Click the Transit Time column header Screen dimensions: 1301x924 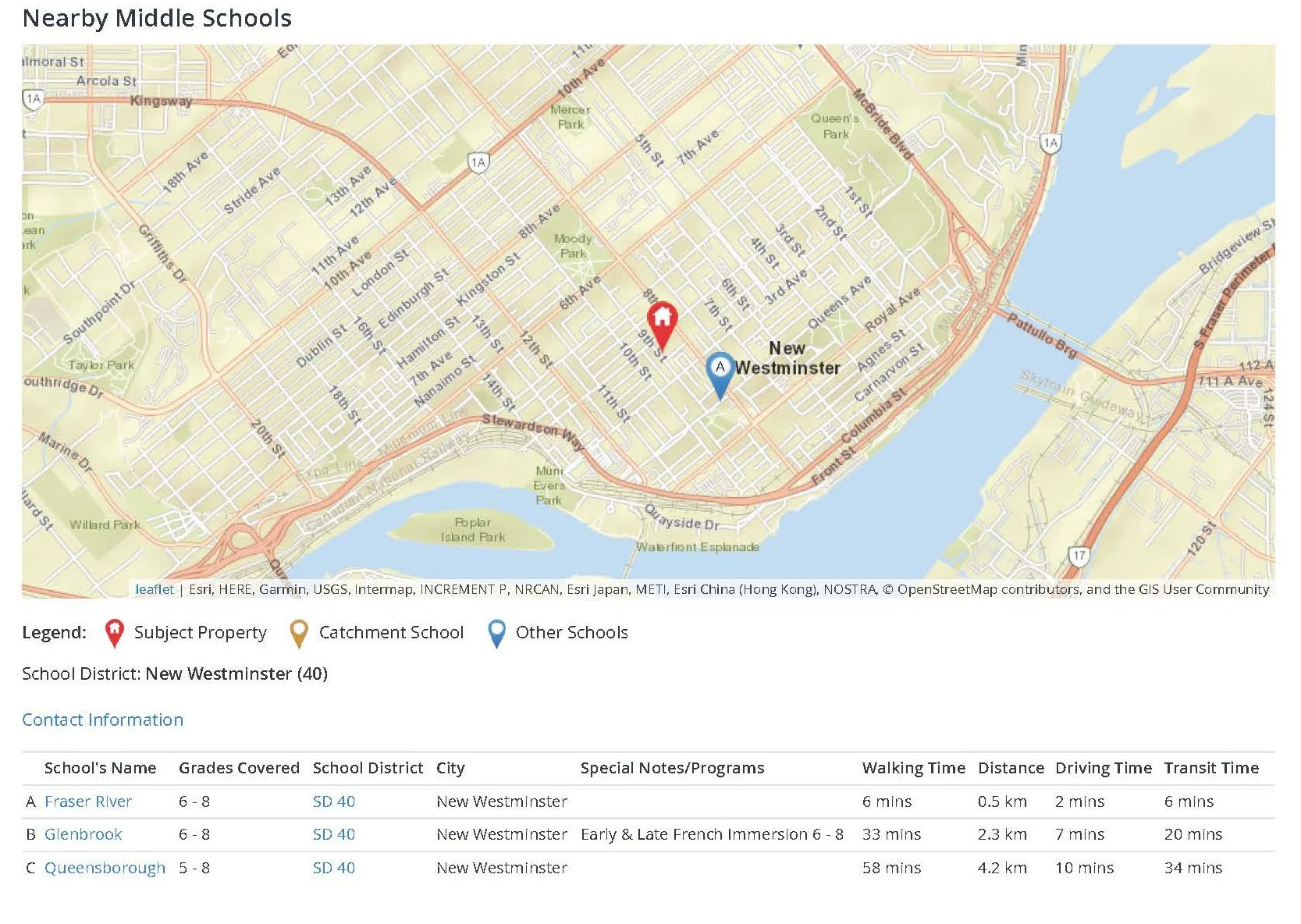(1211, 768)
